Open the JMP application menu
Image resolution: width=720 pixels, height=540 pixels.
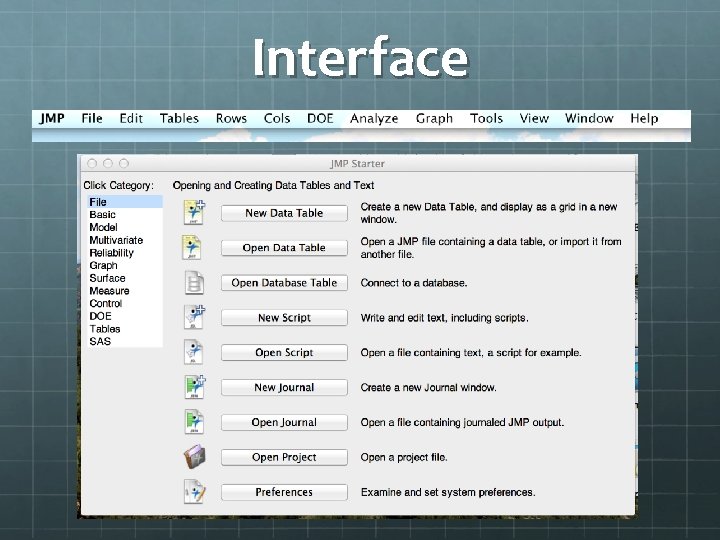point(52,118)
